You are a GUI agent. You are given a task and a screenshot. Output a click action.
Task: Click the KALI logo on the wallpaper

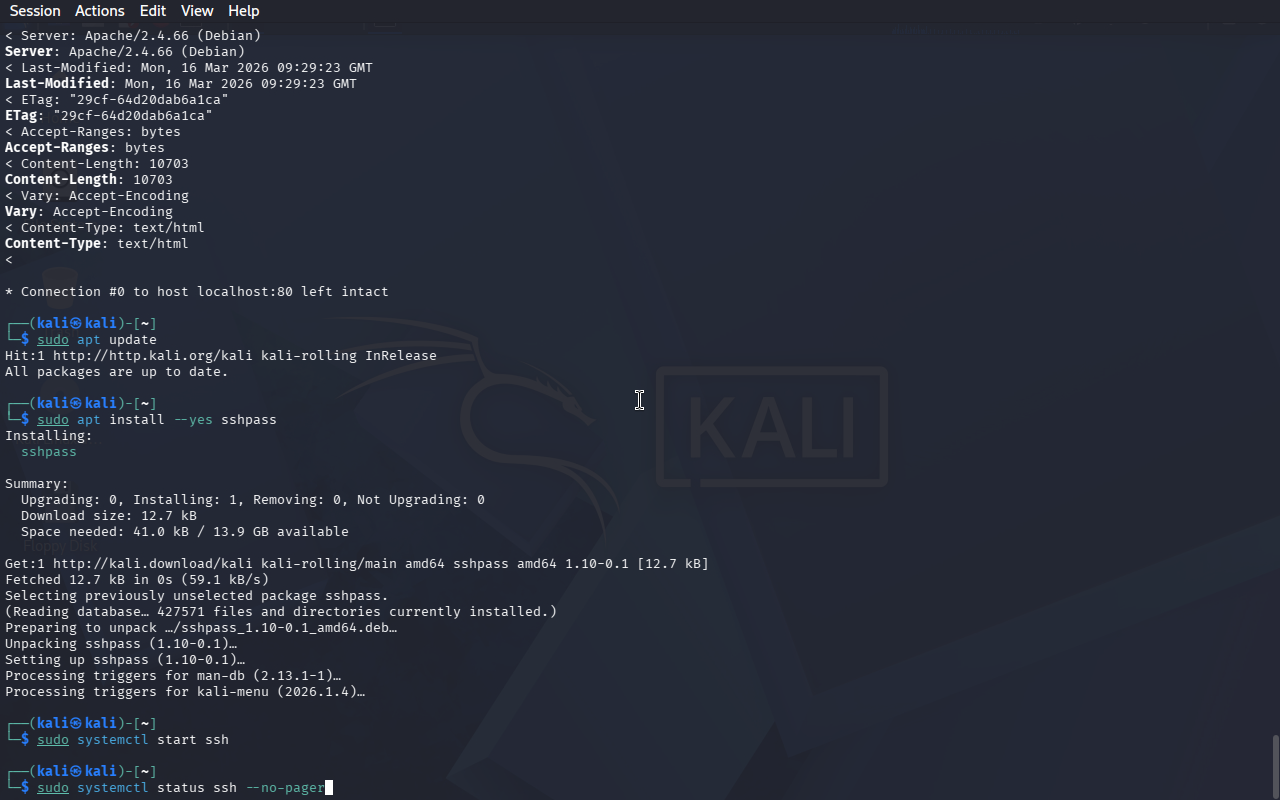click(772, 427)
